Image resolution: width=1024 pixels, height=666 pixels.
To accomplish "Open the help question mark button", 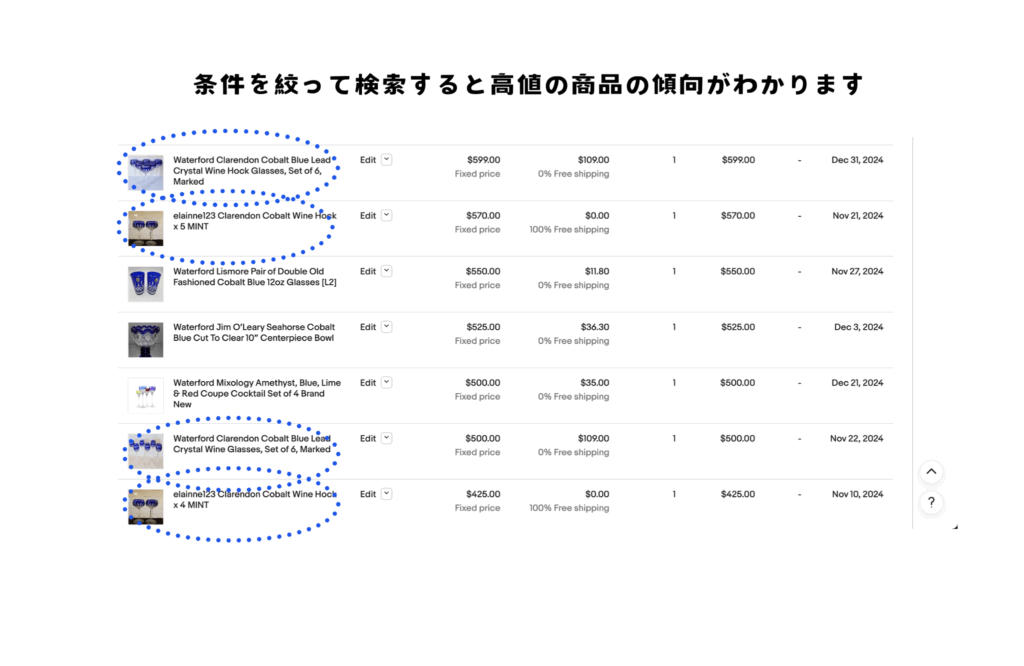I will pyautogui.click(x=931, y=502).
